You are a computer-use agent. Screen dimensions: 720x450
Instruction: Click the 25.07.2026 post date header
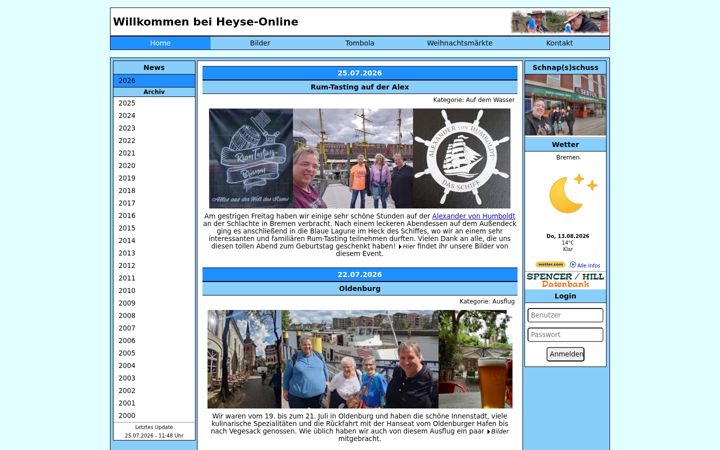pos(360,73)
